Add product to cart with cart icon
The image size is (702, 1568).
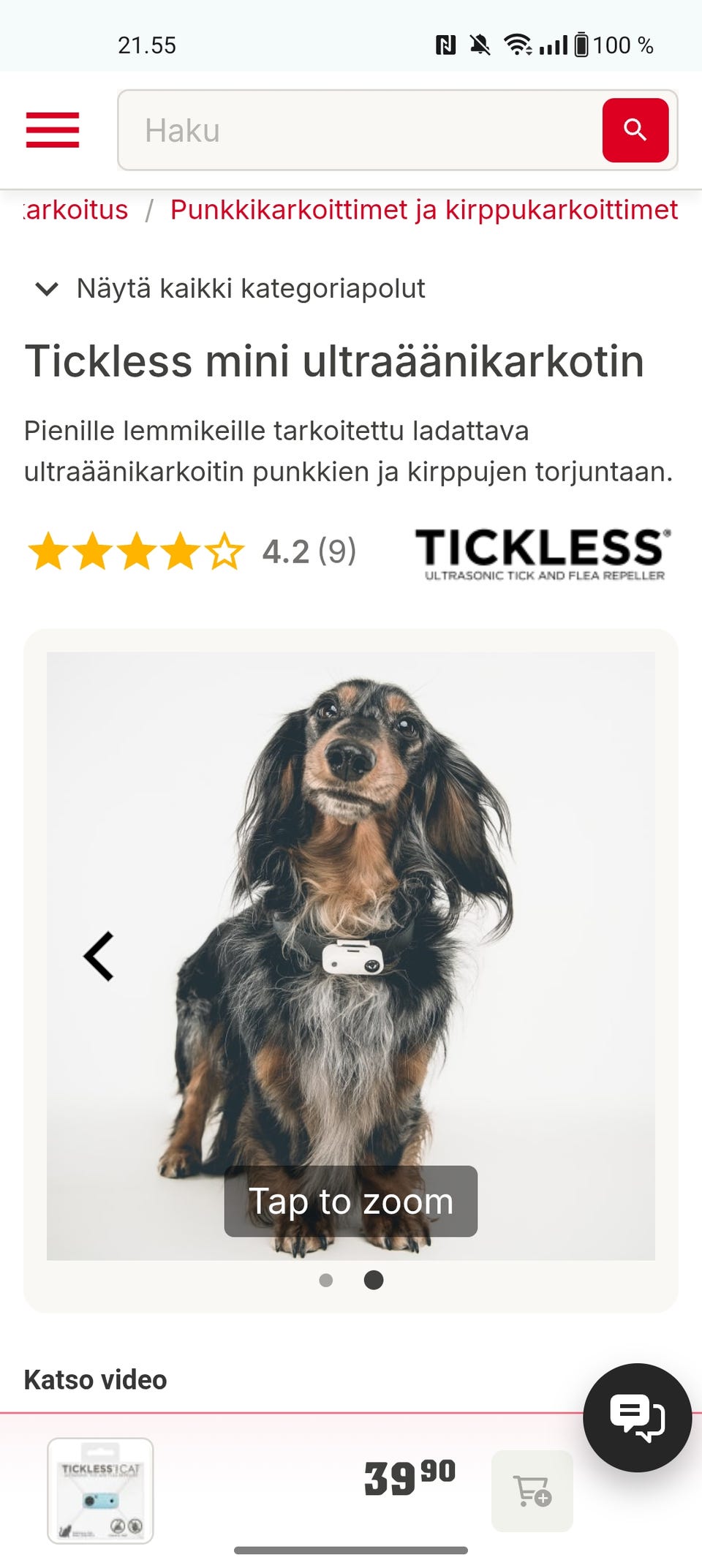click(x=532, y=1491)
